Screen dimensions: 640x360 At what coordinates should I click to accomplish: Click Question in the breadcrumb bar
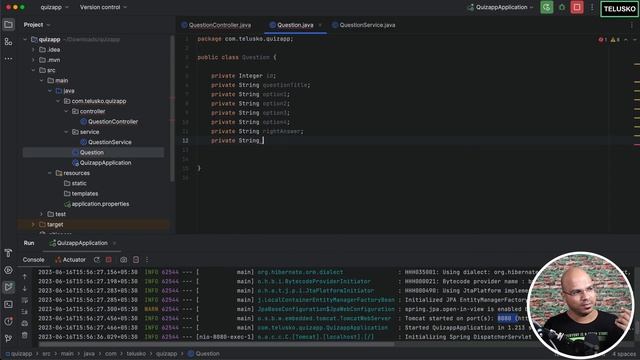(204, 354)
